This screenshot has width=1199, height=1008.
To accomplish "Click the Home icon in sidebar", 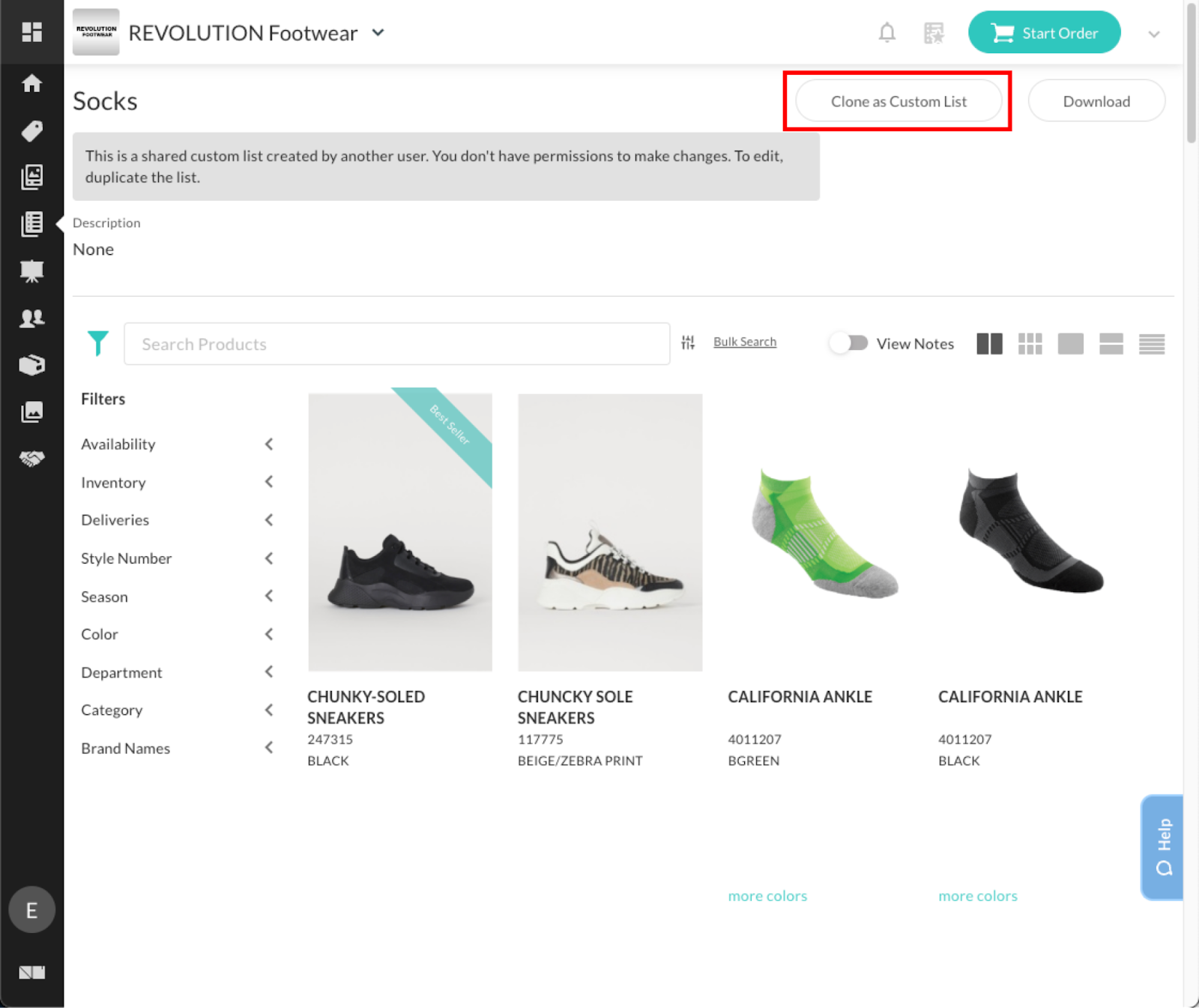I will [x=31, y=83].
